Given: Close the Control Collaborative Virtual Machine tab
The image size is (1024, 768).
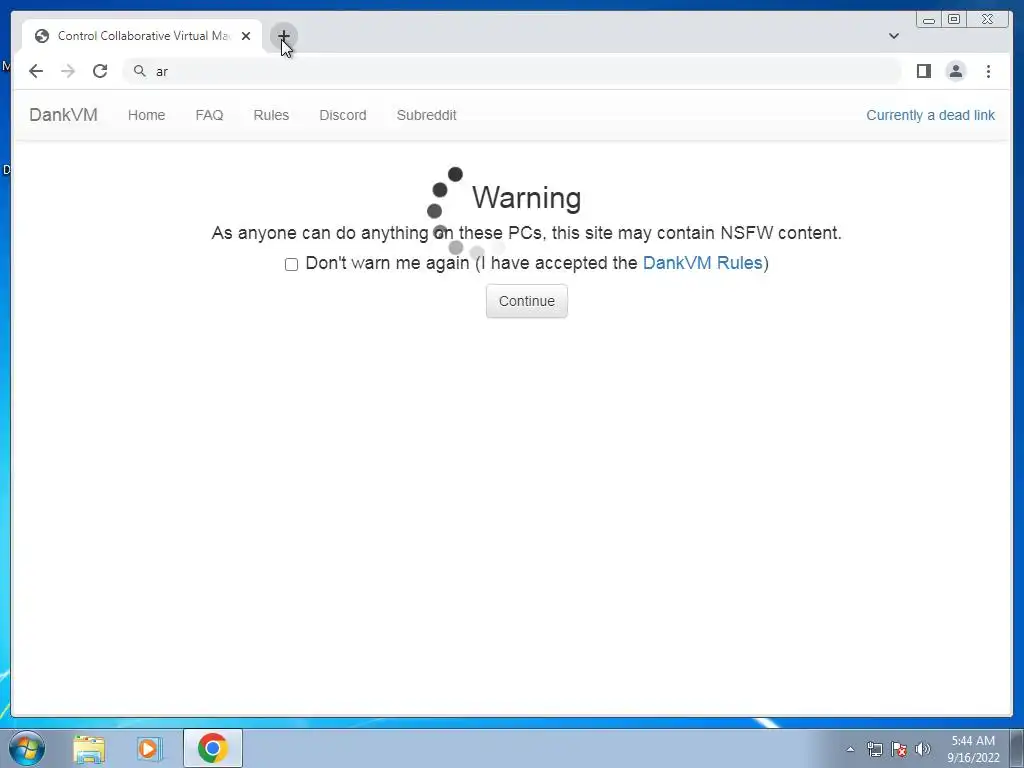Looking at the screenshot, I should pyautogui.click(x=246, y=36).
